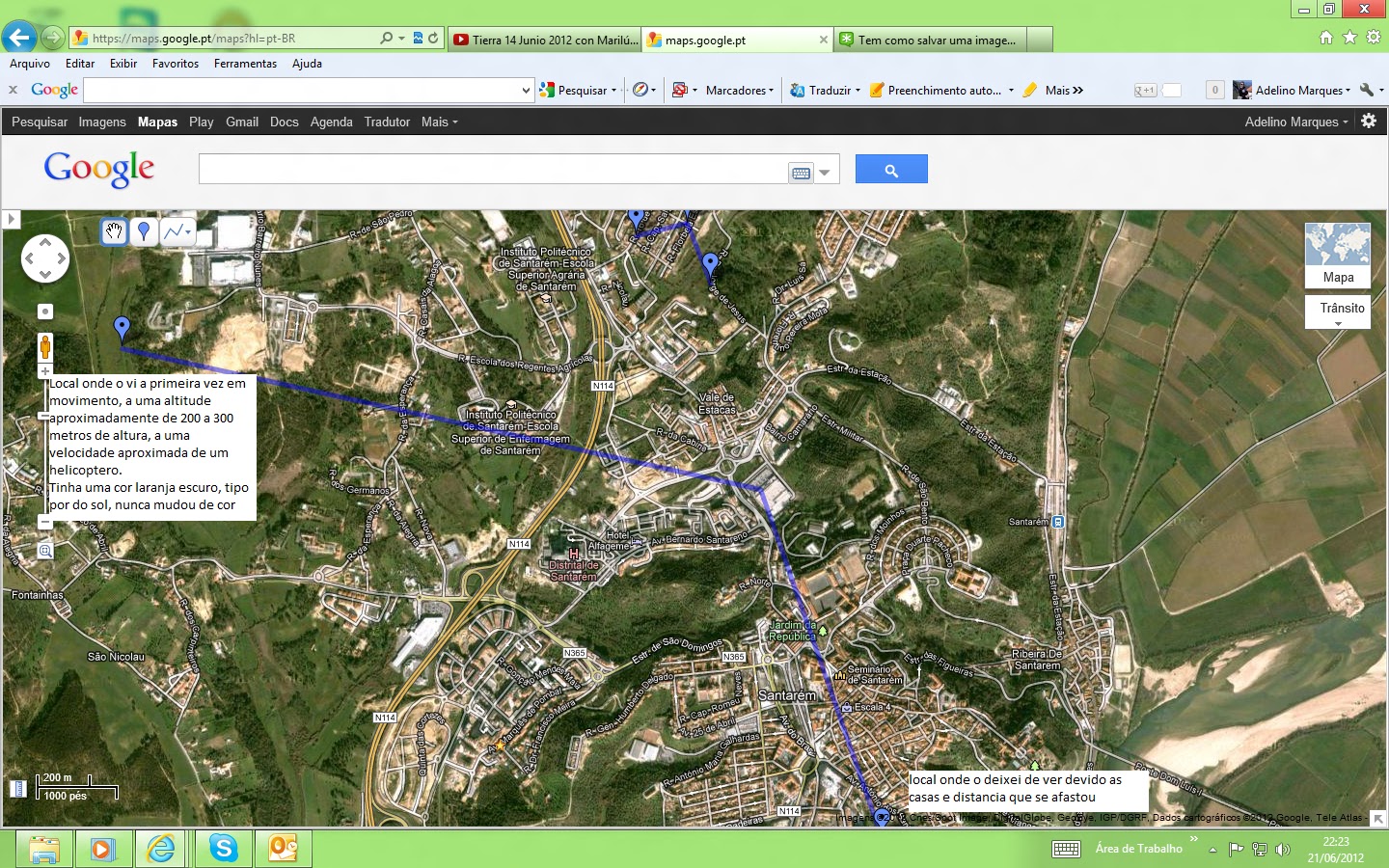
Task: Open Tradutor in the Google bar
Action: 387,122
